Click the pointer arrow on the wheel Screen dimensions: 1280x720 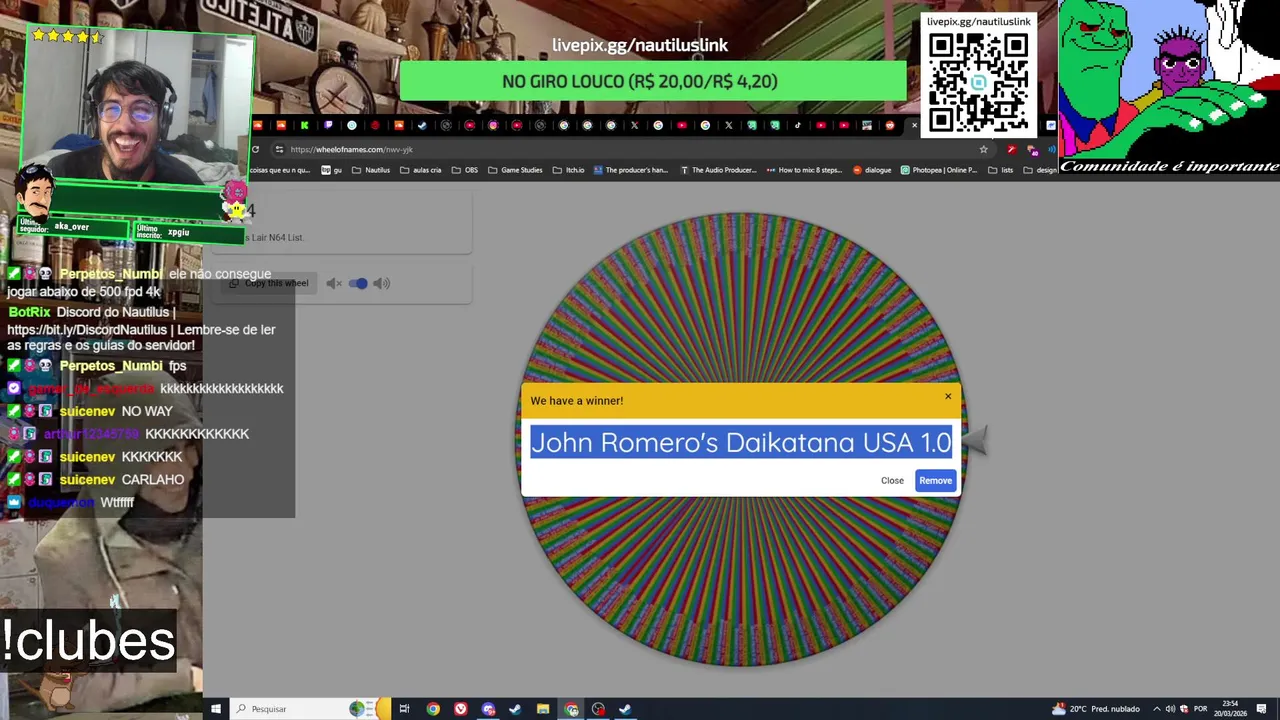pos(977,440)
